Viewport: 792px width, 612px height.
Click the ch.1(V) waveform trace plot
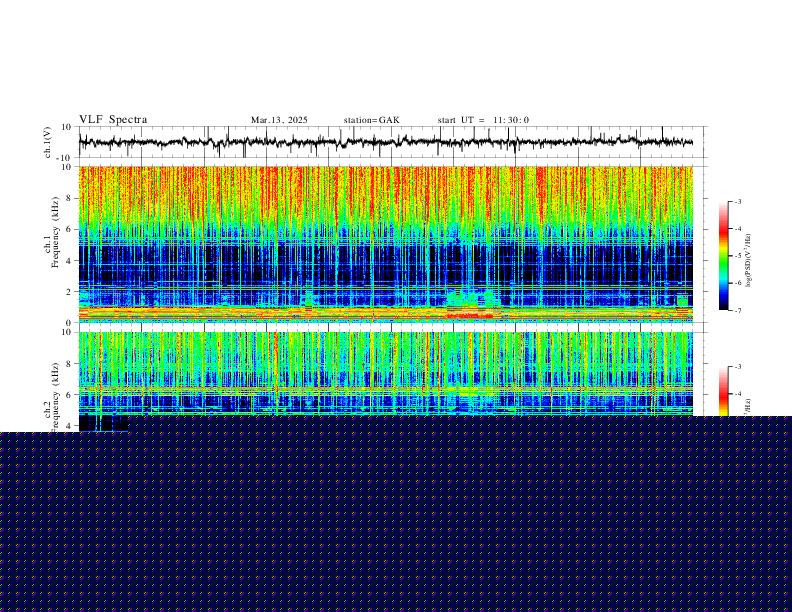pyautogui.click(x=386, y=142)
